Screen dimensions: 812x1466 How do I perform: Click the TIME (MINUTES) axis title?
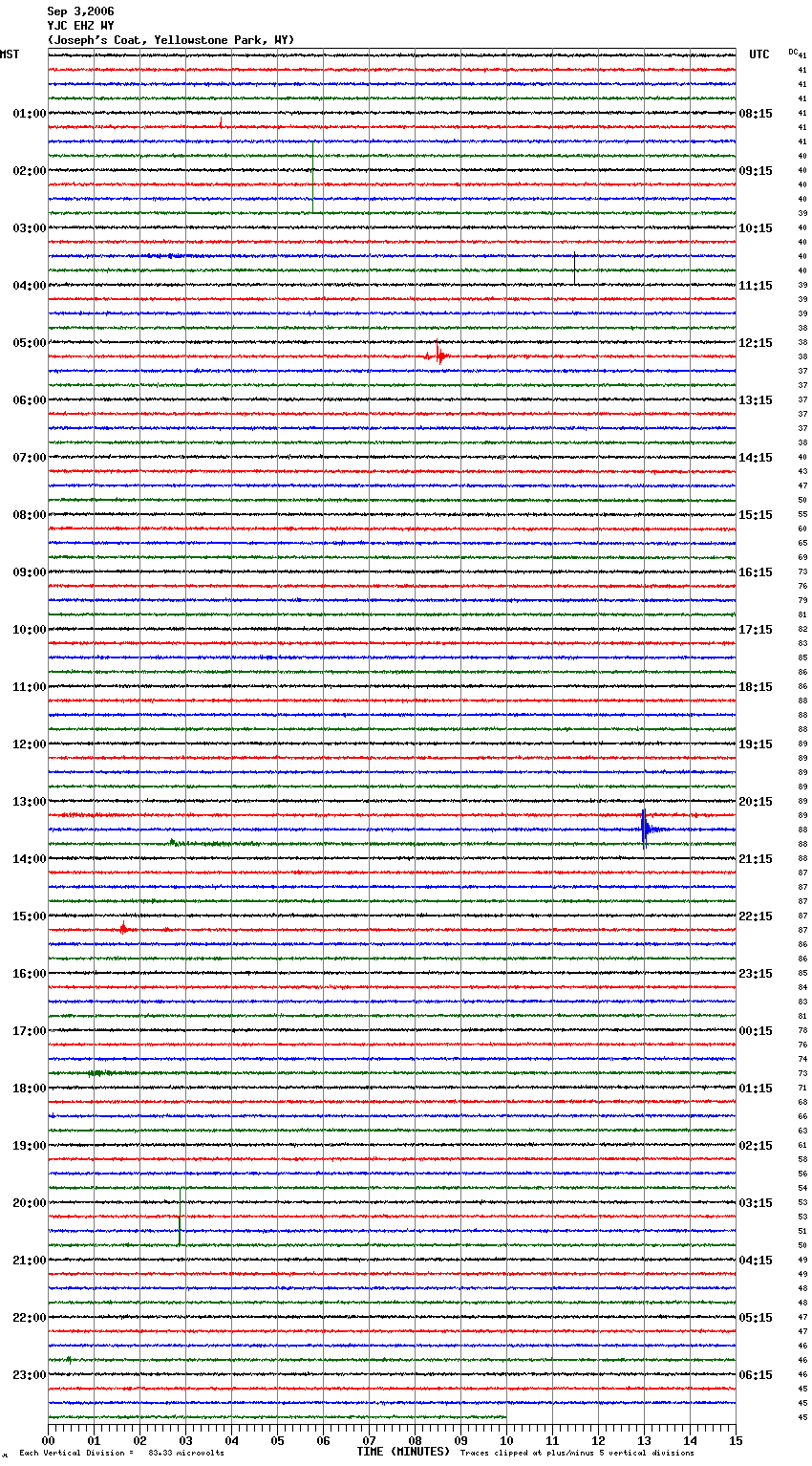[x=403, y=1452]
